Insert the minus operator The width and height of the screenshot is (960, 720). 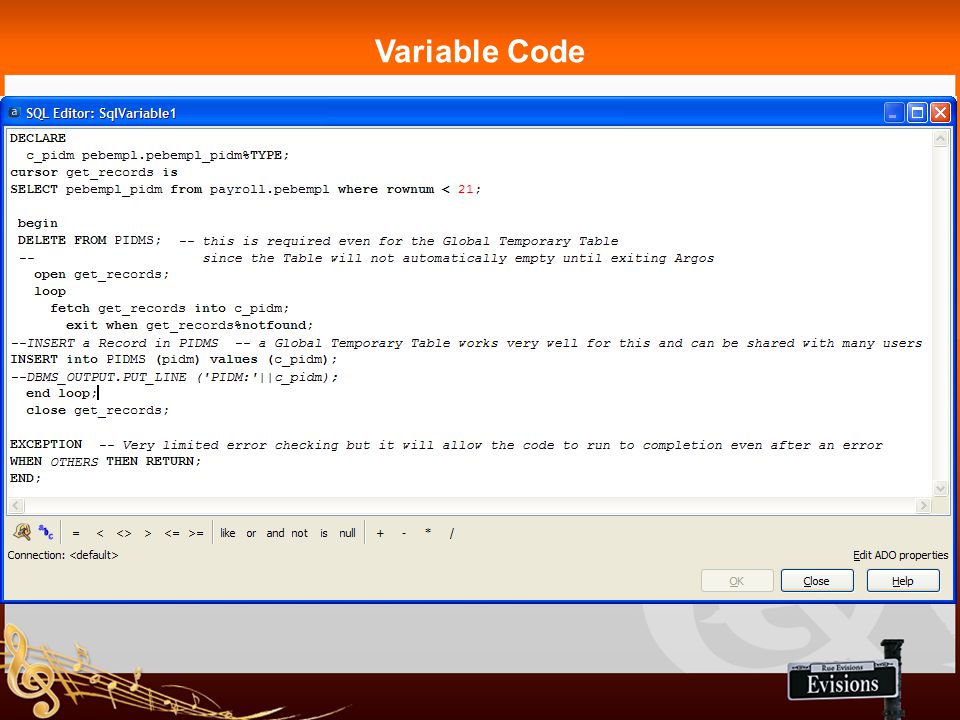404,533
